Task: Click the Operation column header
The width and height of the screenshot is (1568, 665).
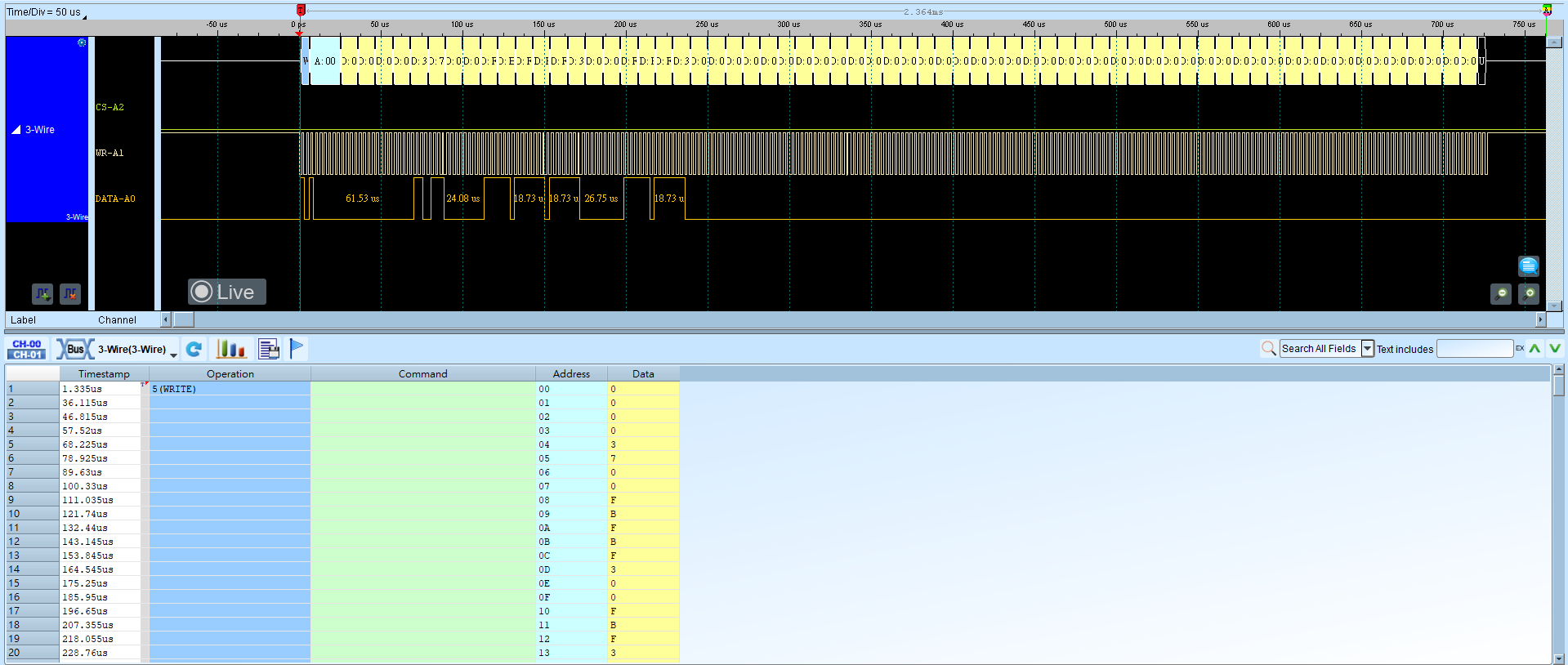Action: pyautogui.click(x=230, y=373)
